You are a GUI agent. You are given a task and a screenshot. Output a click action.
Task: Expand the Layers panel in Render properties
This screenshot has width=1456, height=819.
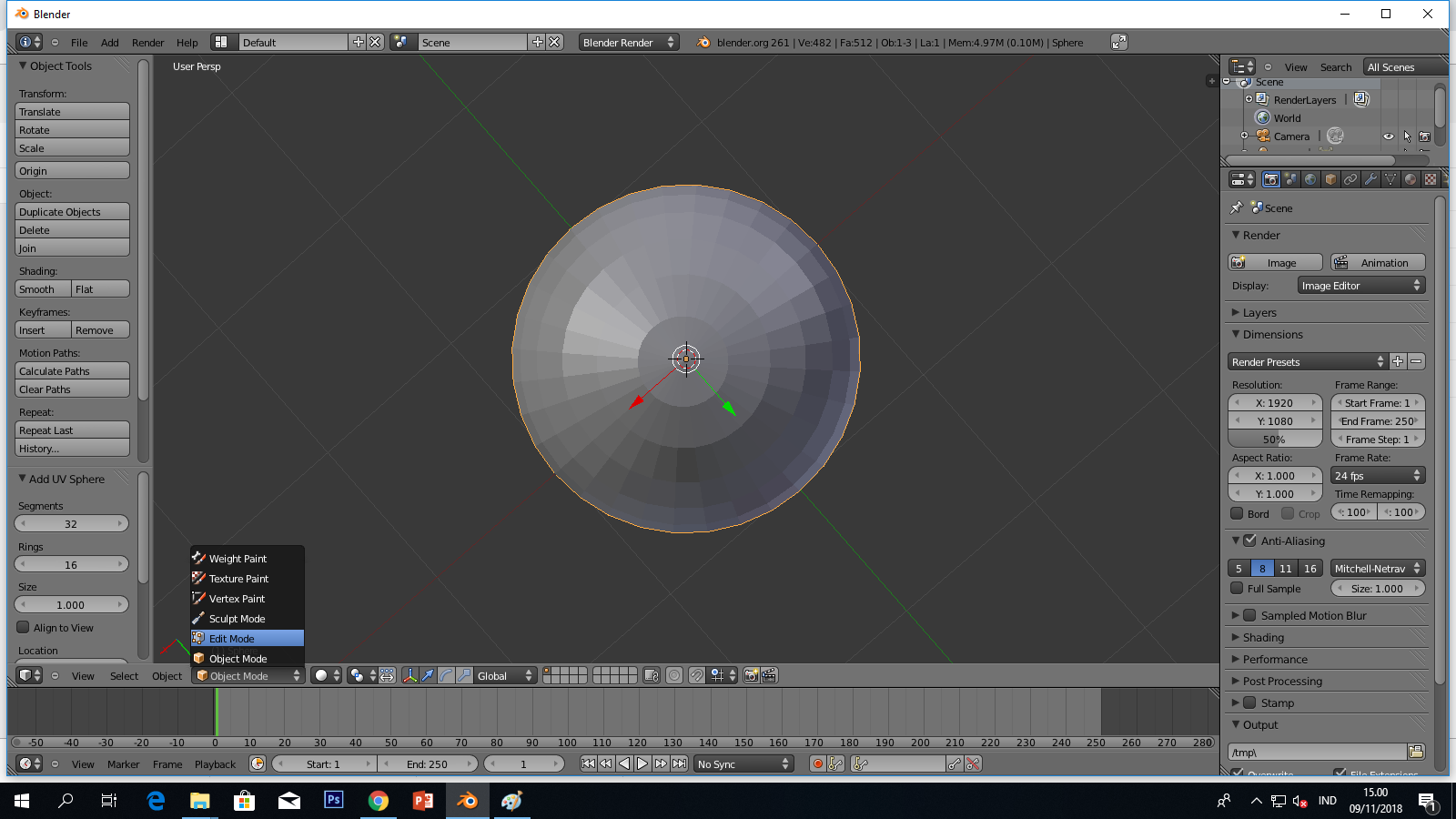click(1260, 312)
